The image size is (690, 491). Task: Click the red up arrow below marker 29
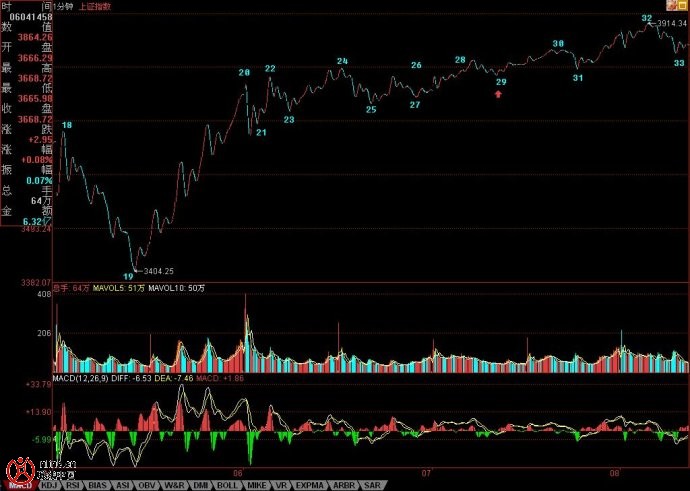click(x=499, y=94)
